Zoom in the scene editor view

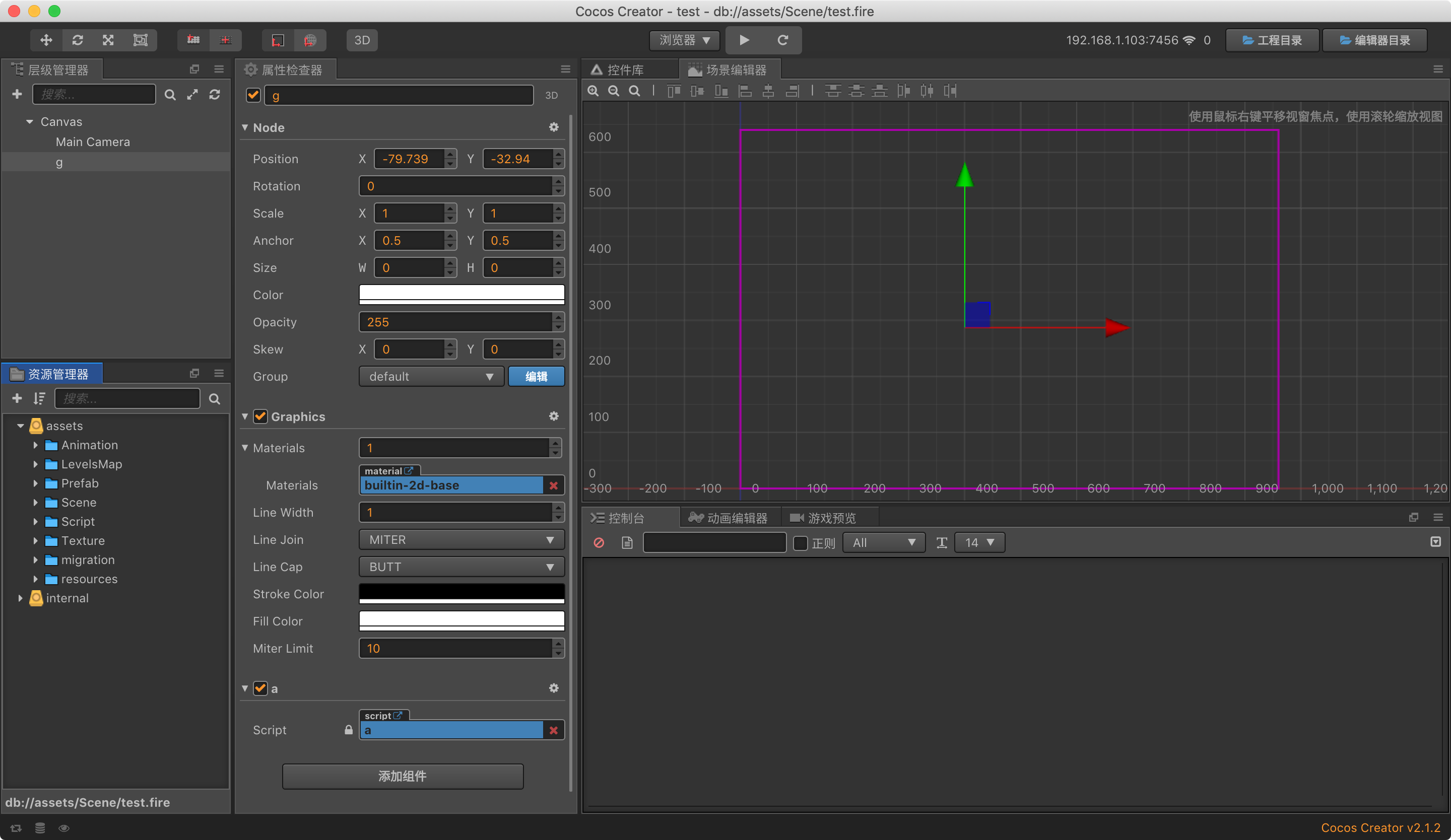593,91
